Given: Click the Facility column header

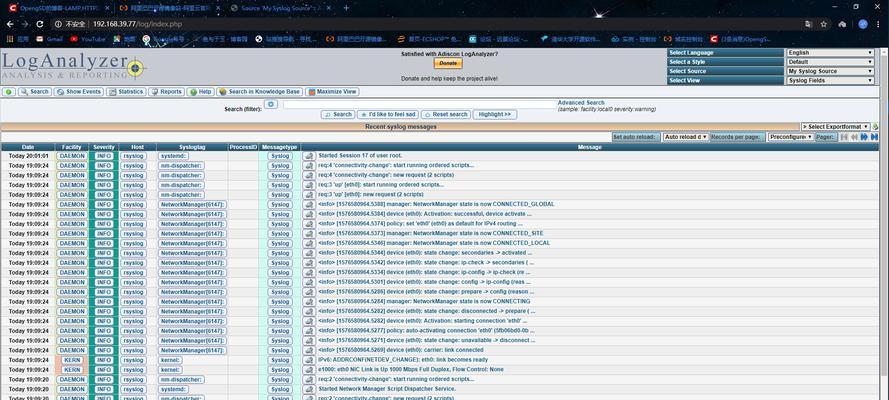Looking at the screenshot, I should click(72, 147).
